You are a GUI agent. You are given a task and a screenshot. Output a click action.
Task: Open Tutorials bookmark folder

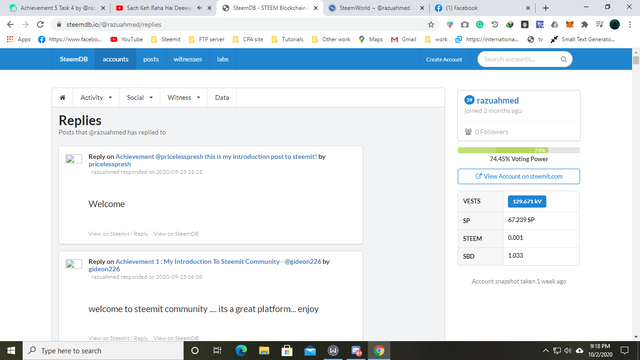tap(287, 39)
